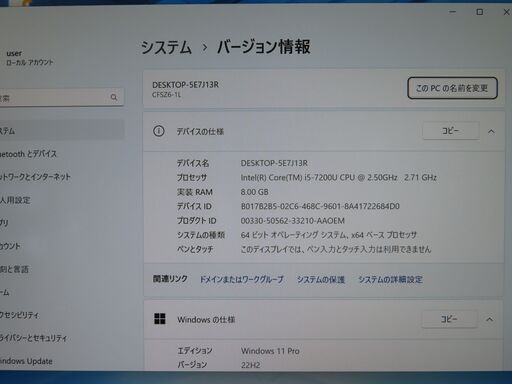Viewport: 512px width, 384px height.
Task: Open Network and Internet settings
Action: (35, 177)
